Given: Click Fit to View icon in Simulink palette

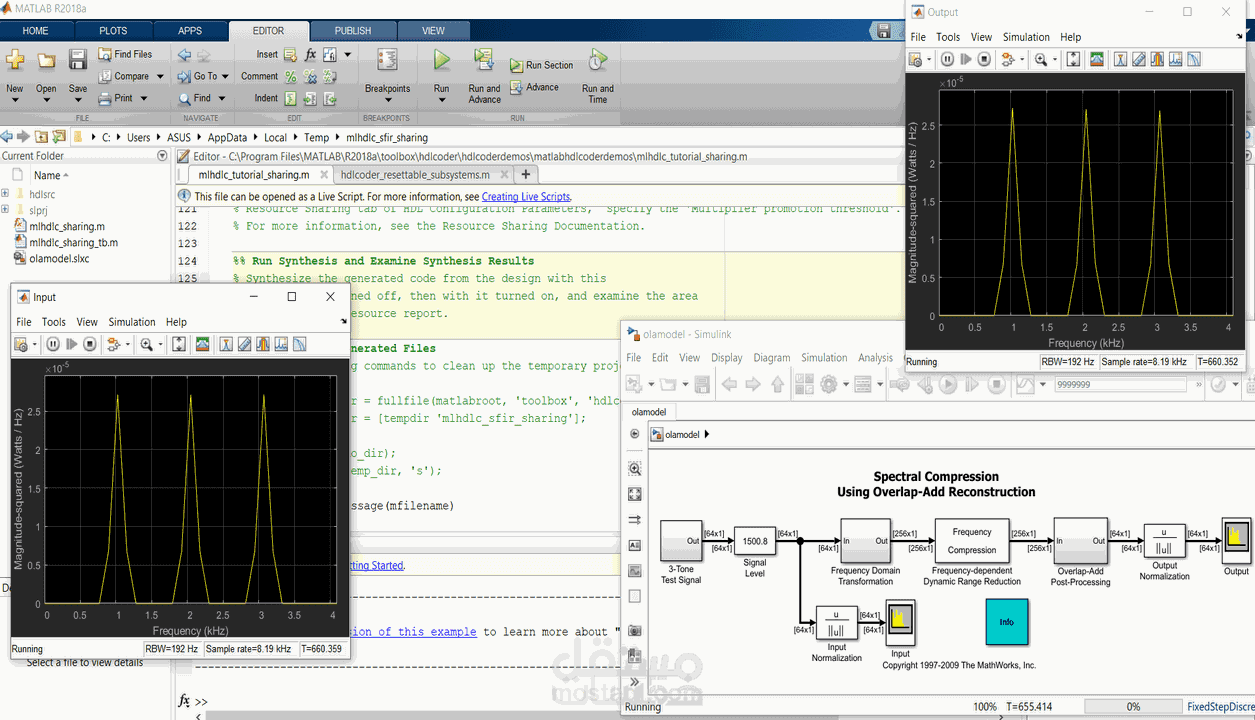Looking at the screenshot, I should (634, 494).
